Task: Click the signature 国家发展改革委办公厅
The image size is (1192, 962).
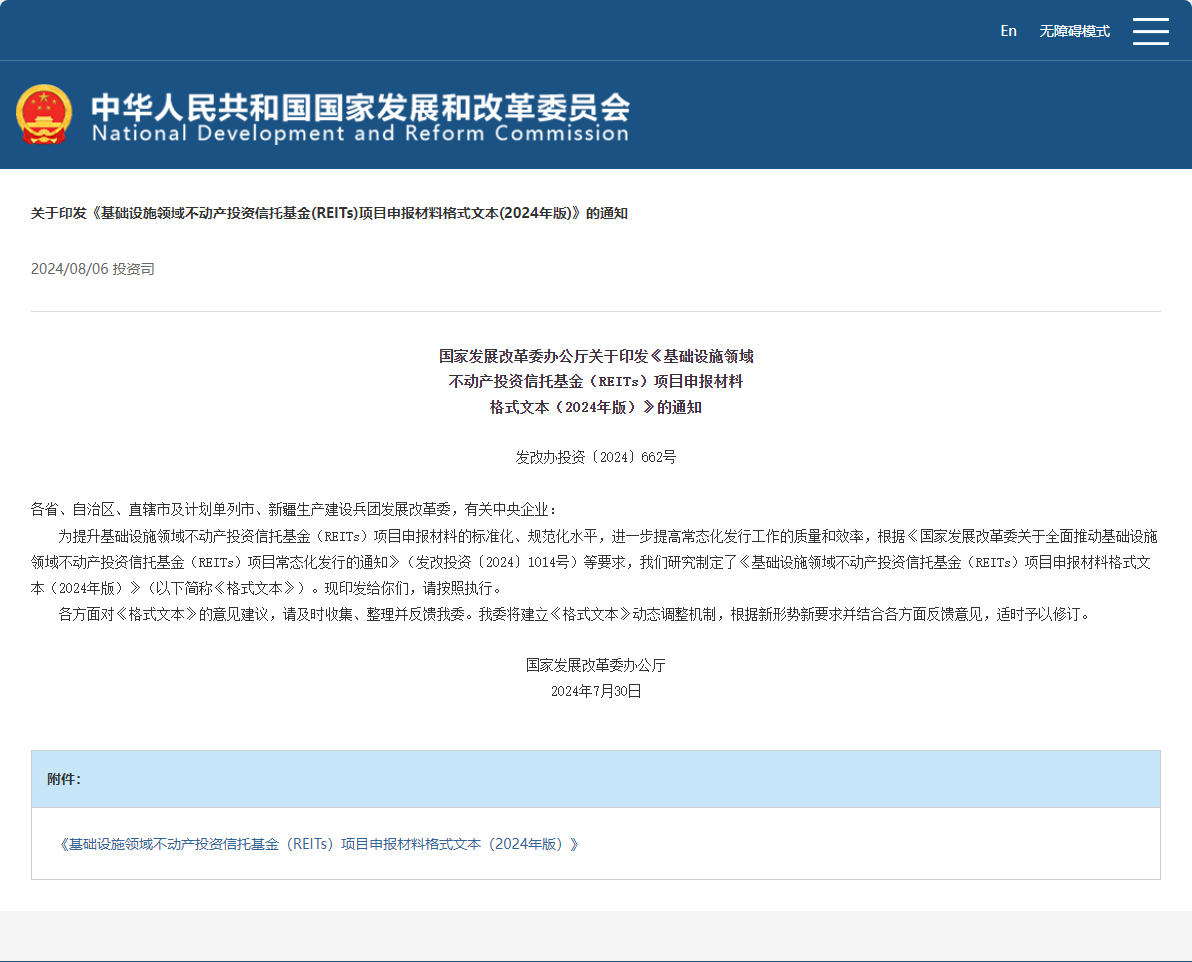Action: [596, 665]
